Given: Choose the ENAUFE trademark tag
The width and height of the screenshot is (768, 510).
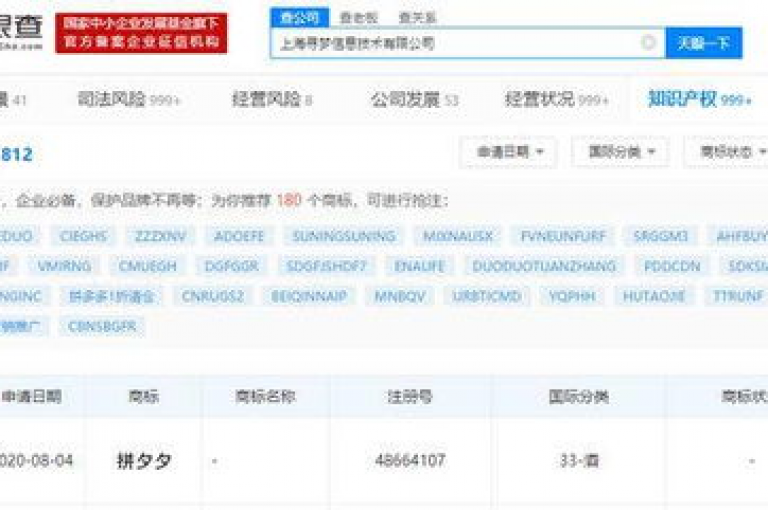Looking at the screenshot, I should point(419,266).
